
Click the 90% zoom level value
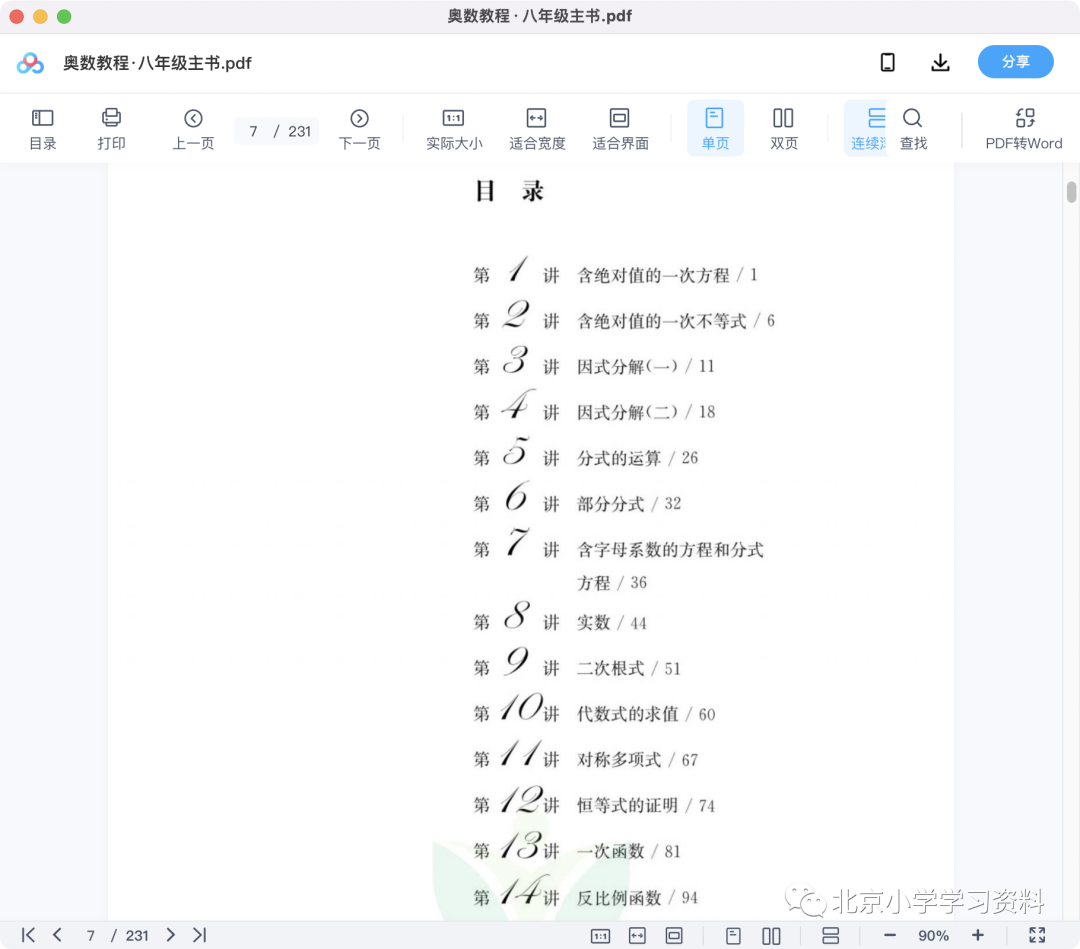coord(933,935)
